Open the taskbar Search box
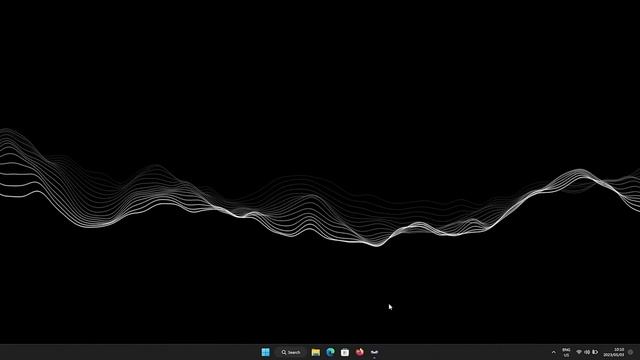Viewport: 640px width, 360px height. coord(290,352)
